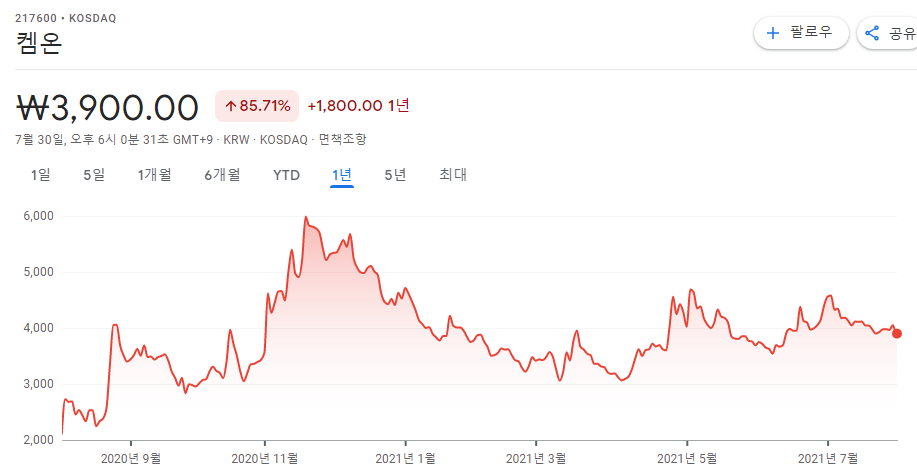This screenshot has height=472, width=917.
Task: Click the 2020년 9월 axis label
Action: (x=131, y=459)
